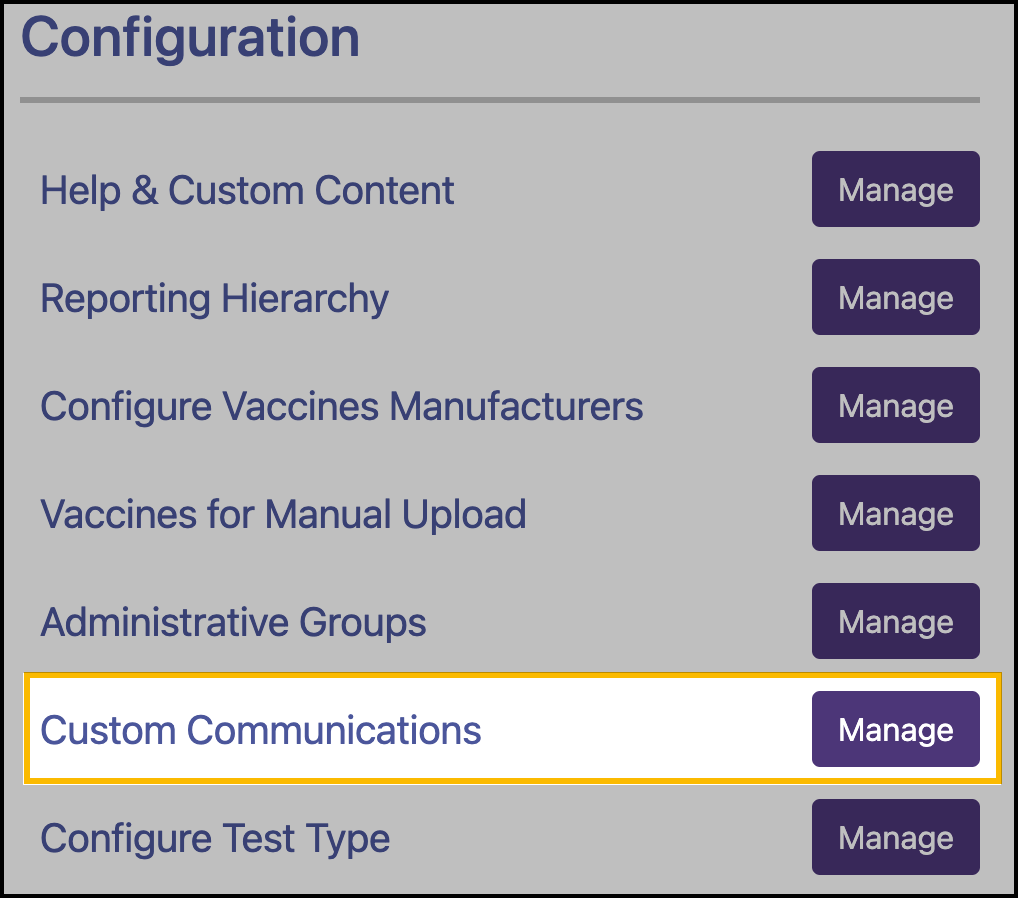This screenshot has height=898, width=1018.
Task: Click Manage next to Reporting Hierarchy
Action: click(x=895, y=297)
